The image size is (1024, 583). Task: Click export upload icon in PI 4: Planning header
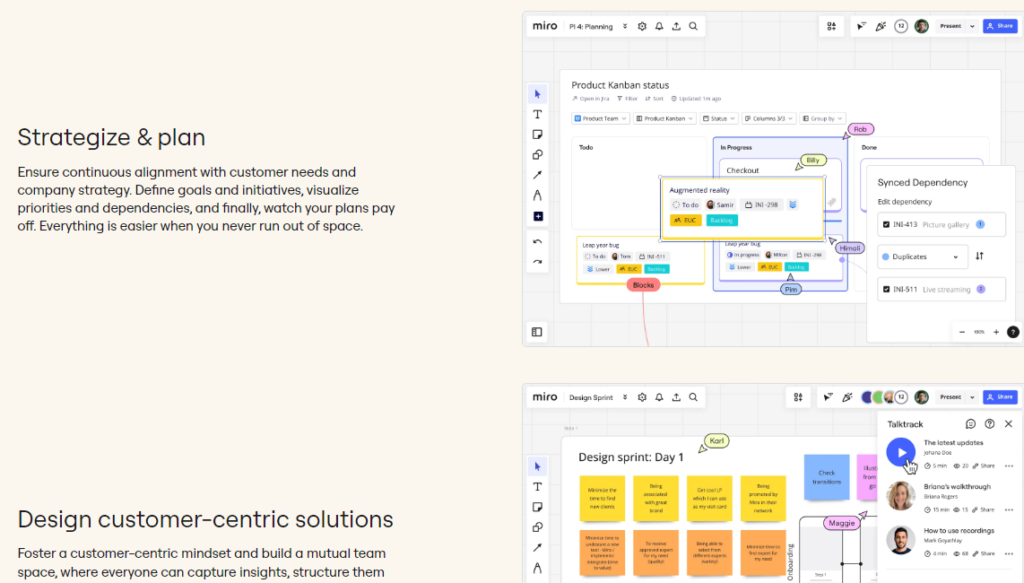(x=676, y=26)
